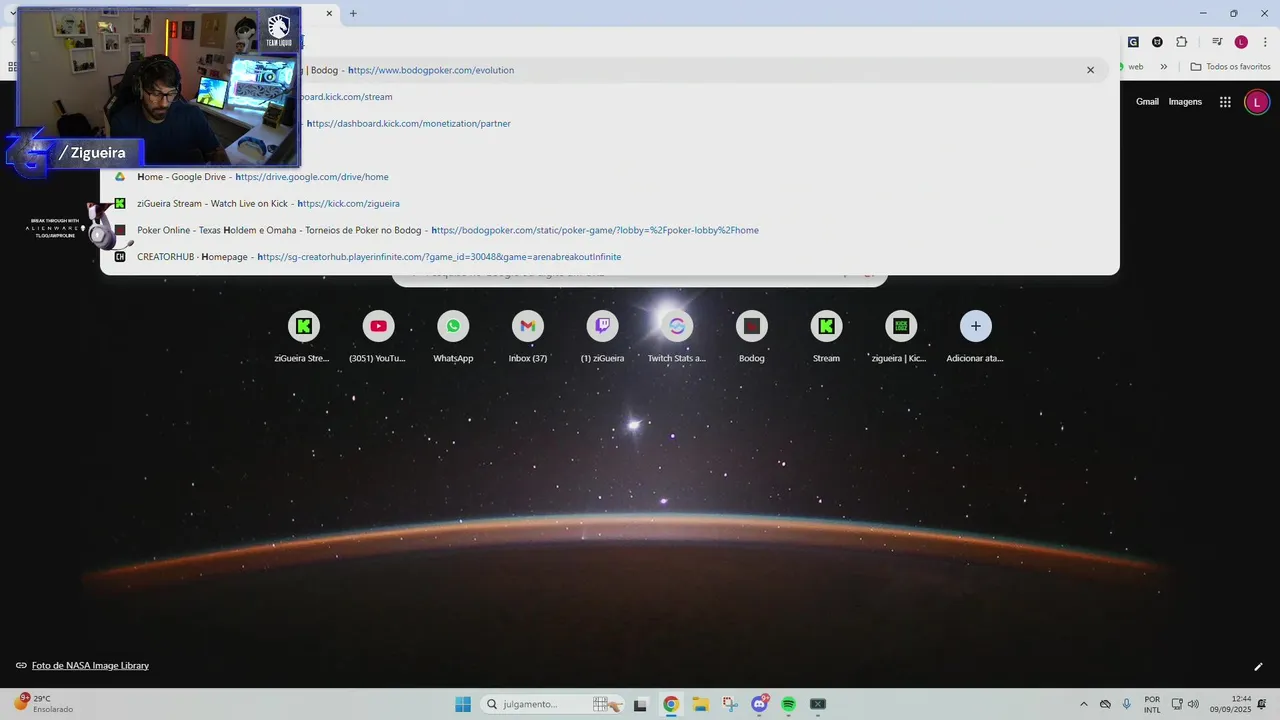The height and width of the screenshot is (720, 1280).
Task: Open the clock and date panel
Action: (1231, 704)
